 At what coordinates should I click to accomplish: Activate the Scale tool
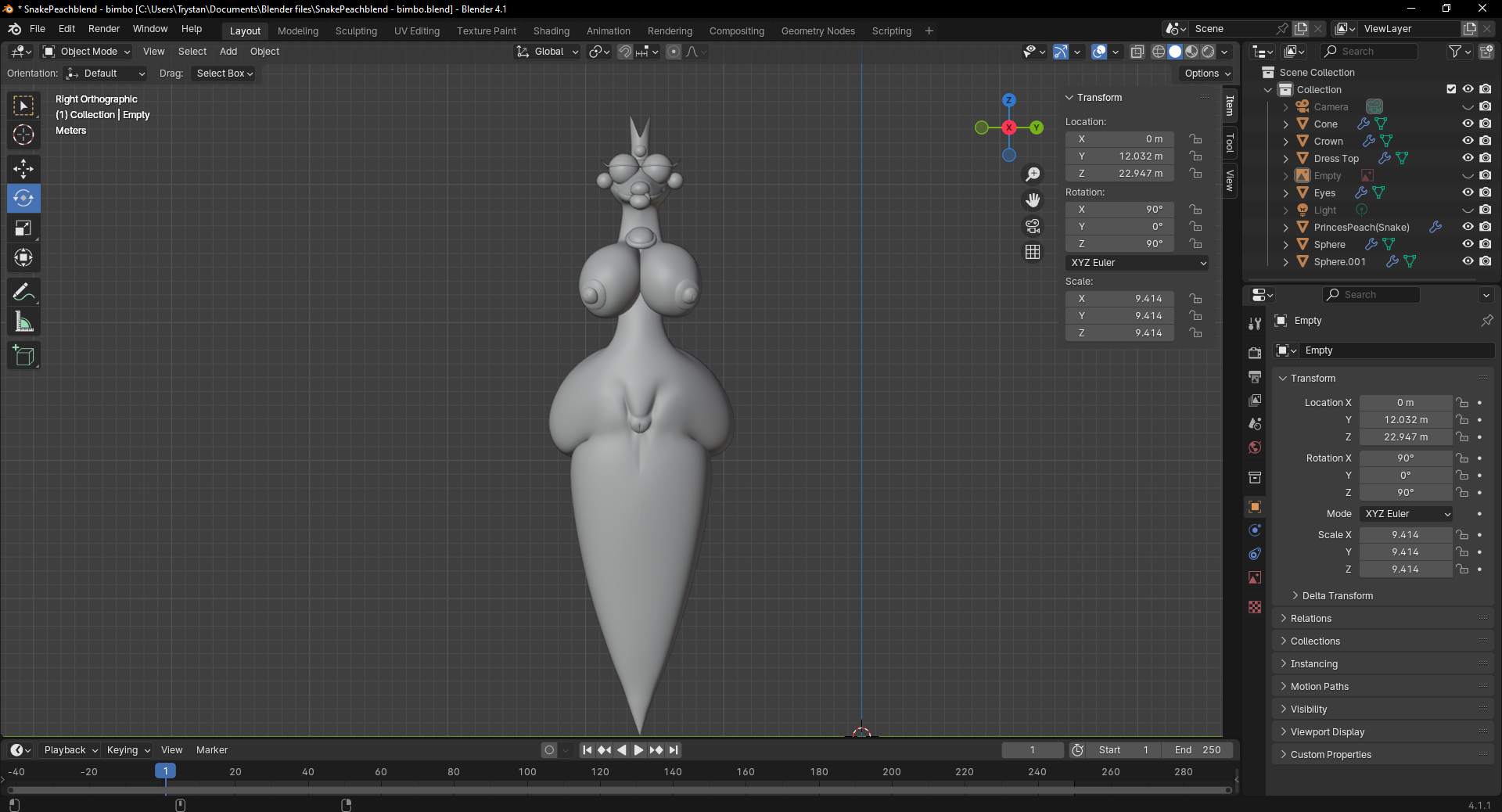[x=23, y=228]
